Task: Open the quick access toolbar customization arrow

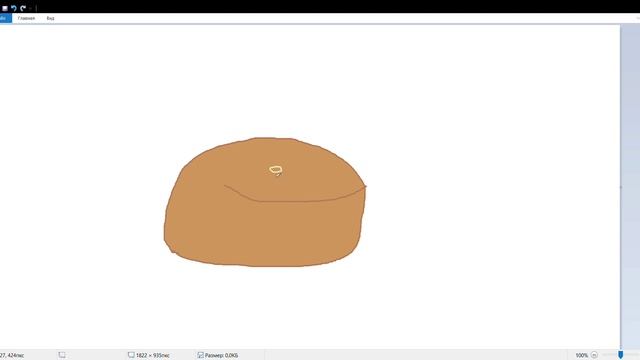Action: coord(31,8)
